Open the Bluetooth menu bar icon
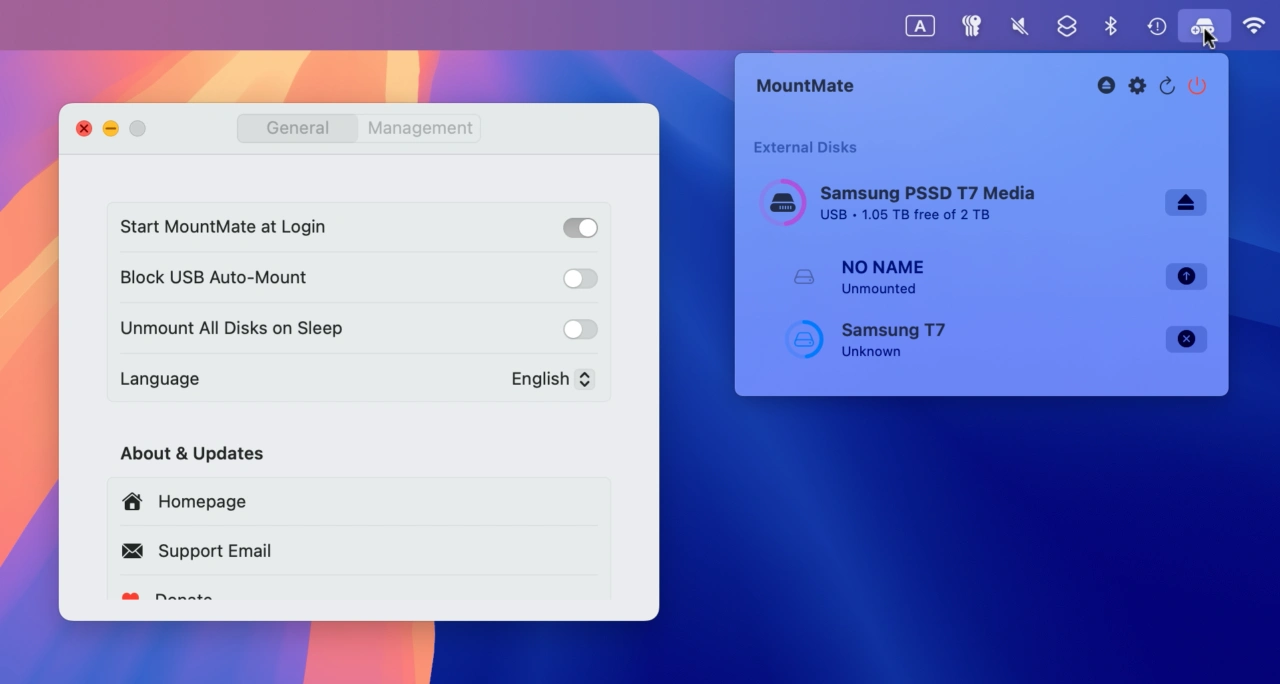 tap(1111, 26)
